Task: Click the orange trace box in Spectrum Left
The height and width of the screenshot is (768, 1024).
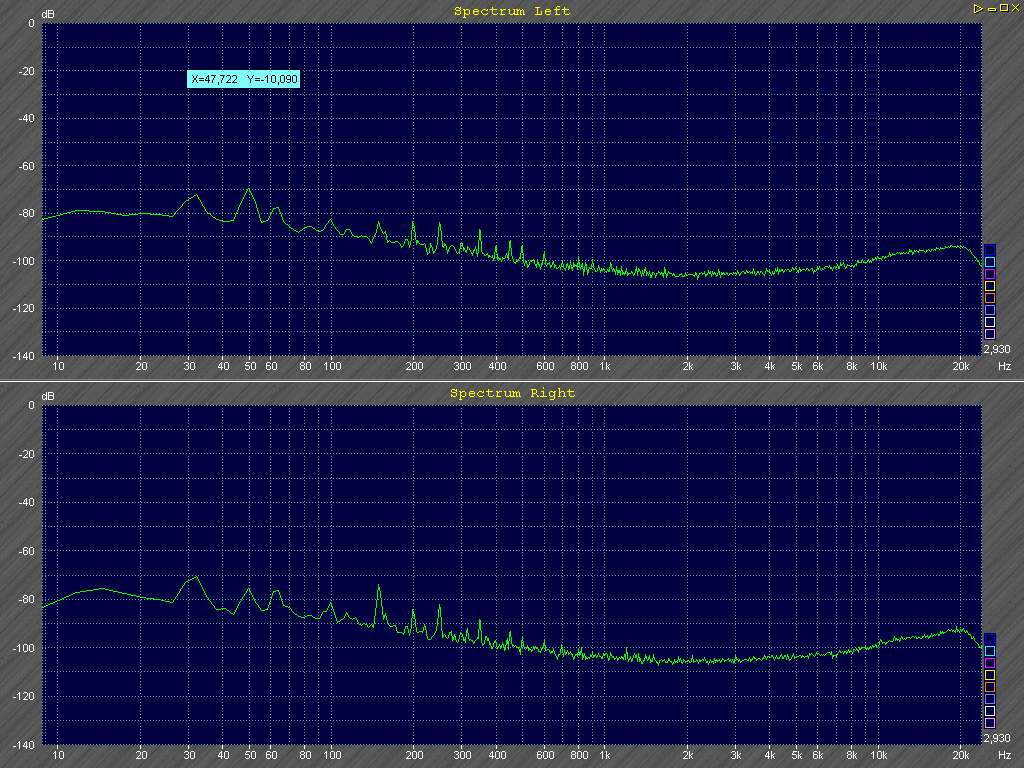Action: point(990,298)
